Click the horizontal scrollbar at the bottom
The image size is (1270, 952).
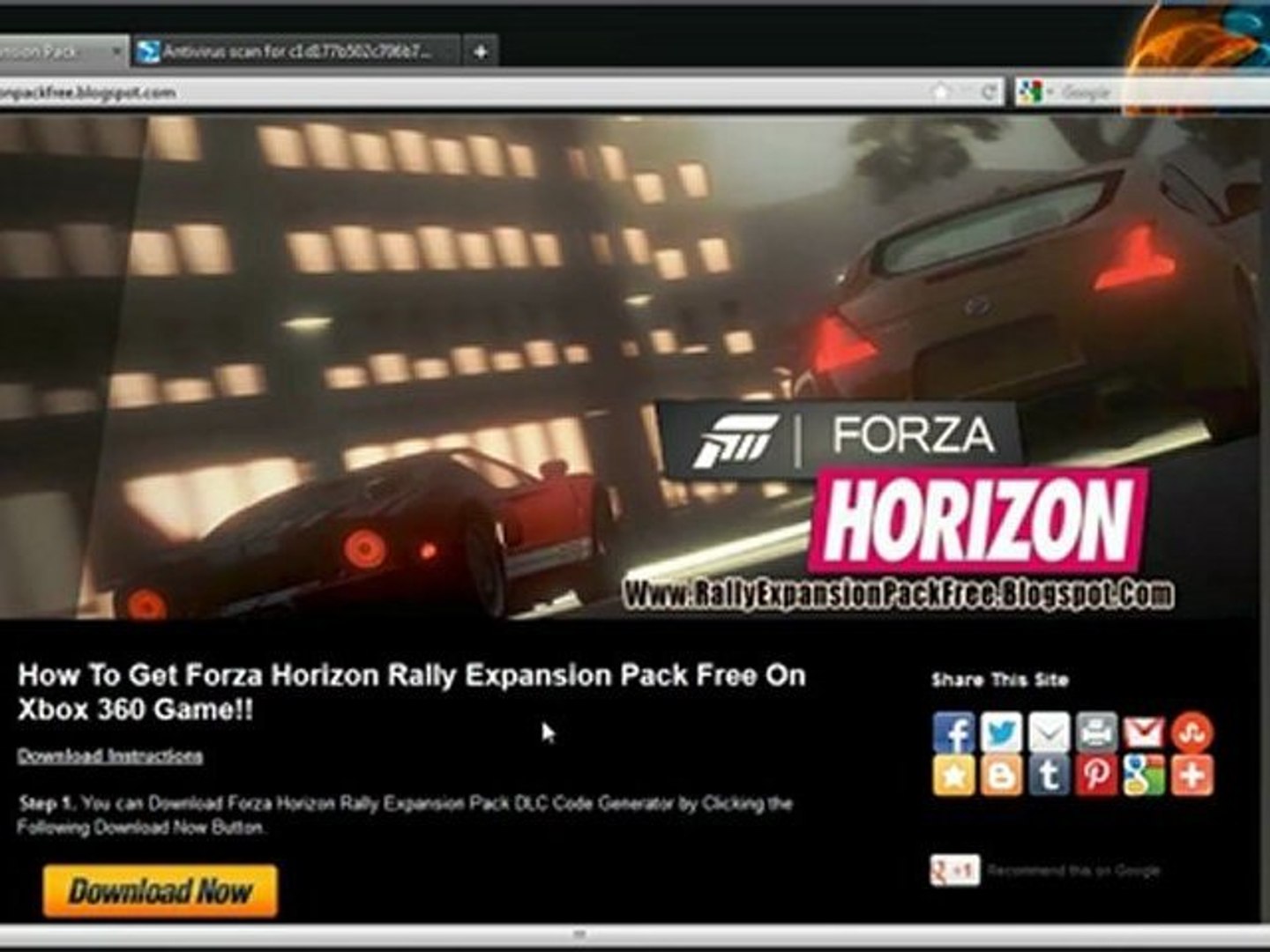point(579,933)
